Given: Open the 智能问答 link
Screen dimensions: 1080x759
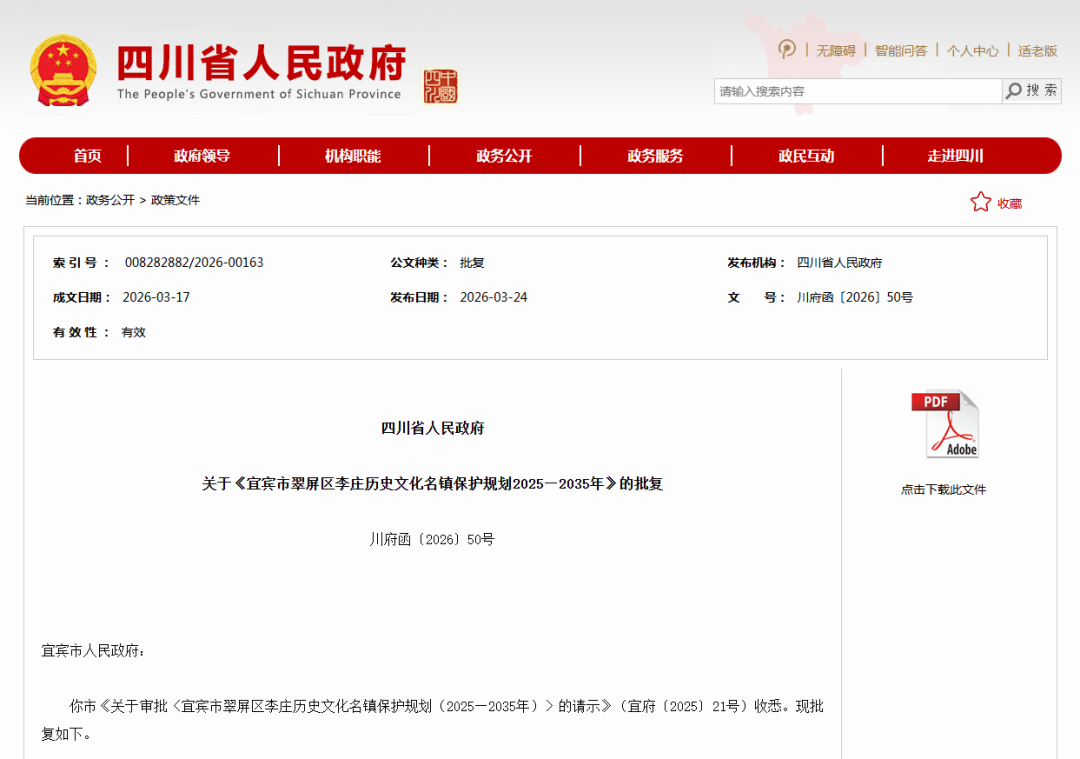Looking at the screenshot, I should pyautogui.click(x=901, y=50).
